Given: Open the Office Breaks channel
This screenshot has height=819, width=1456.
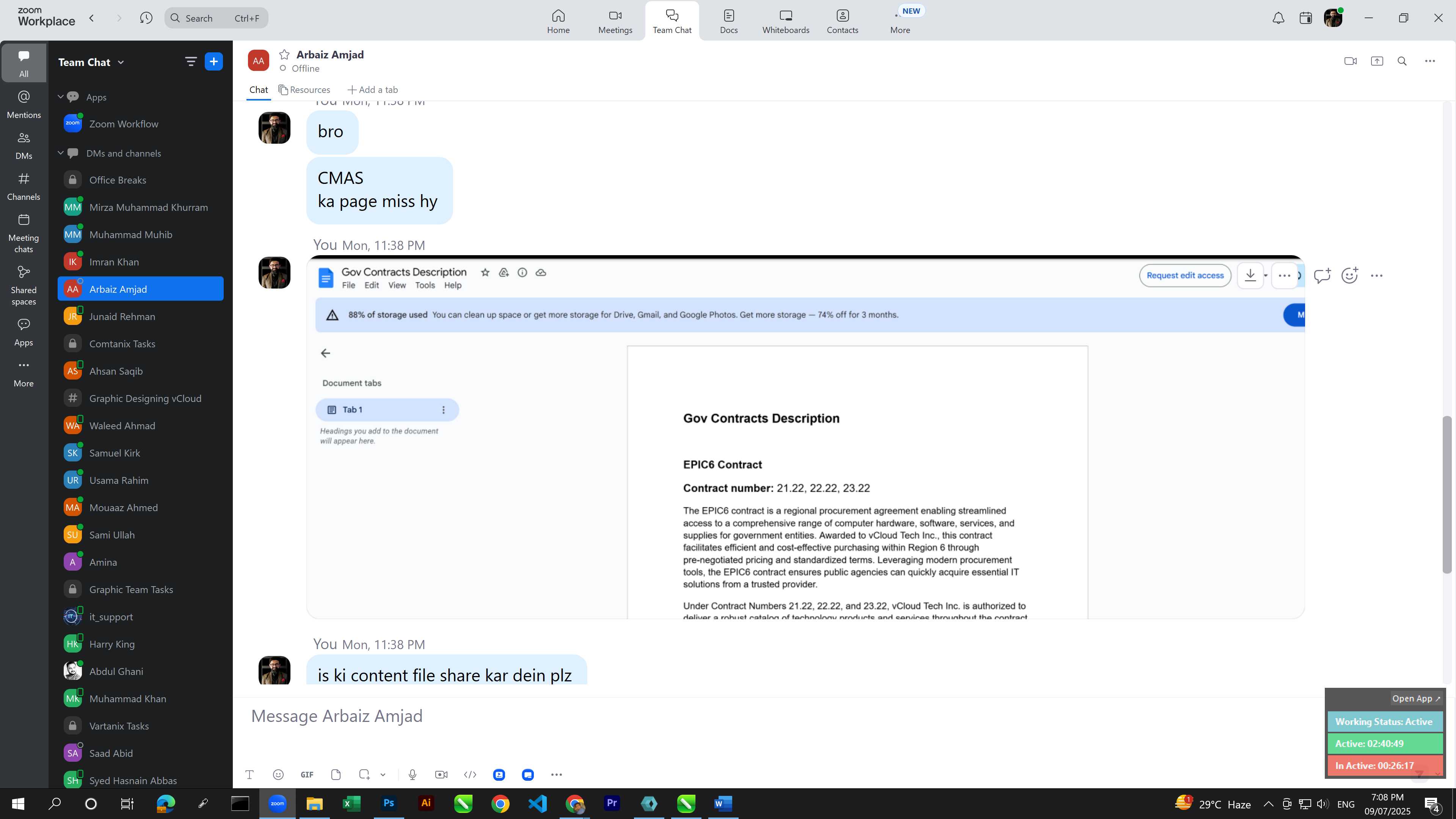Looking at the screenshot, I should point(140,180).
